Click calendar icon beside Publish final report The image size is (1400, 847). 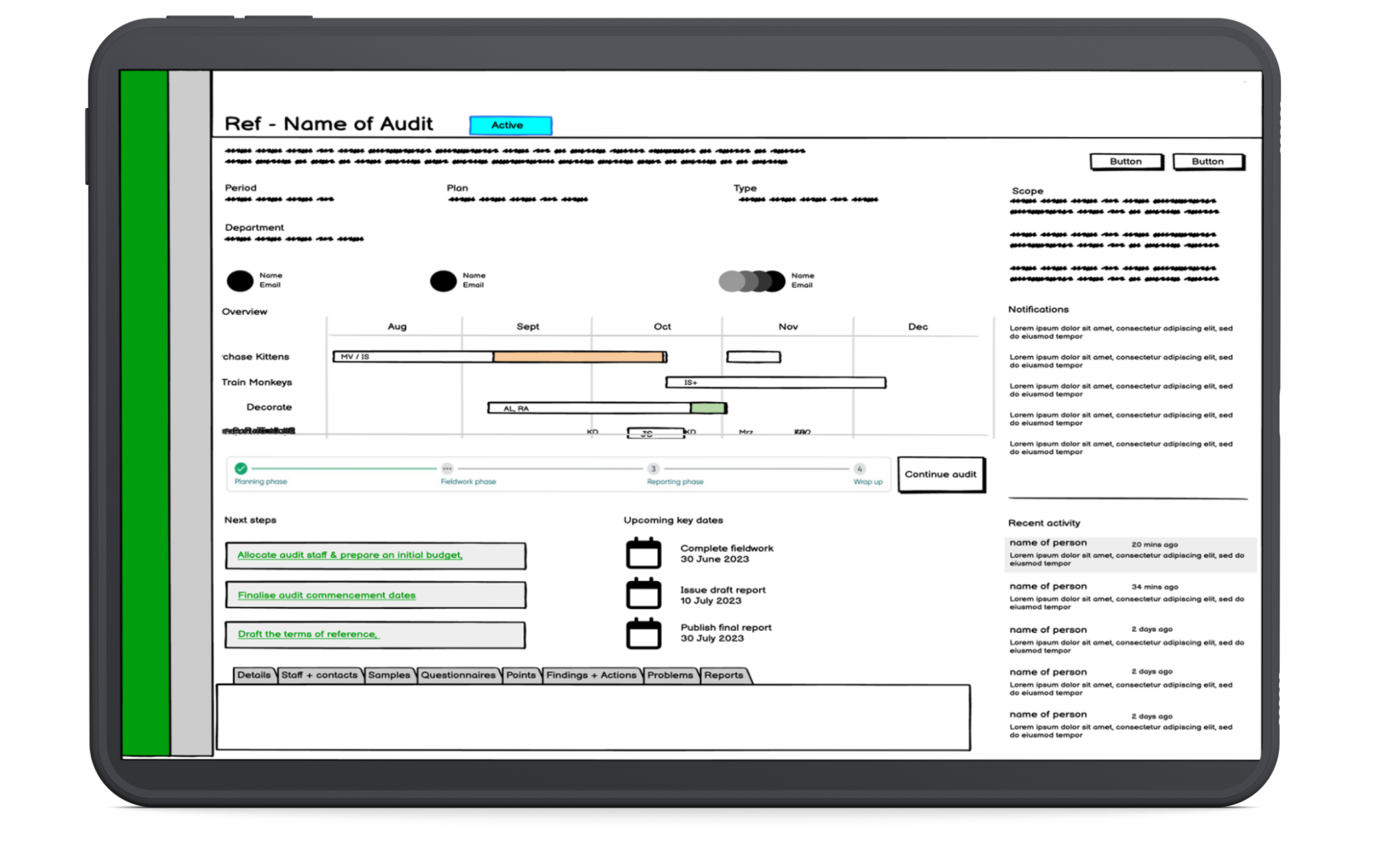[x=643, y=634]
